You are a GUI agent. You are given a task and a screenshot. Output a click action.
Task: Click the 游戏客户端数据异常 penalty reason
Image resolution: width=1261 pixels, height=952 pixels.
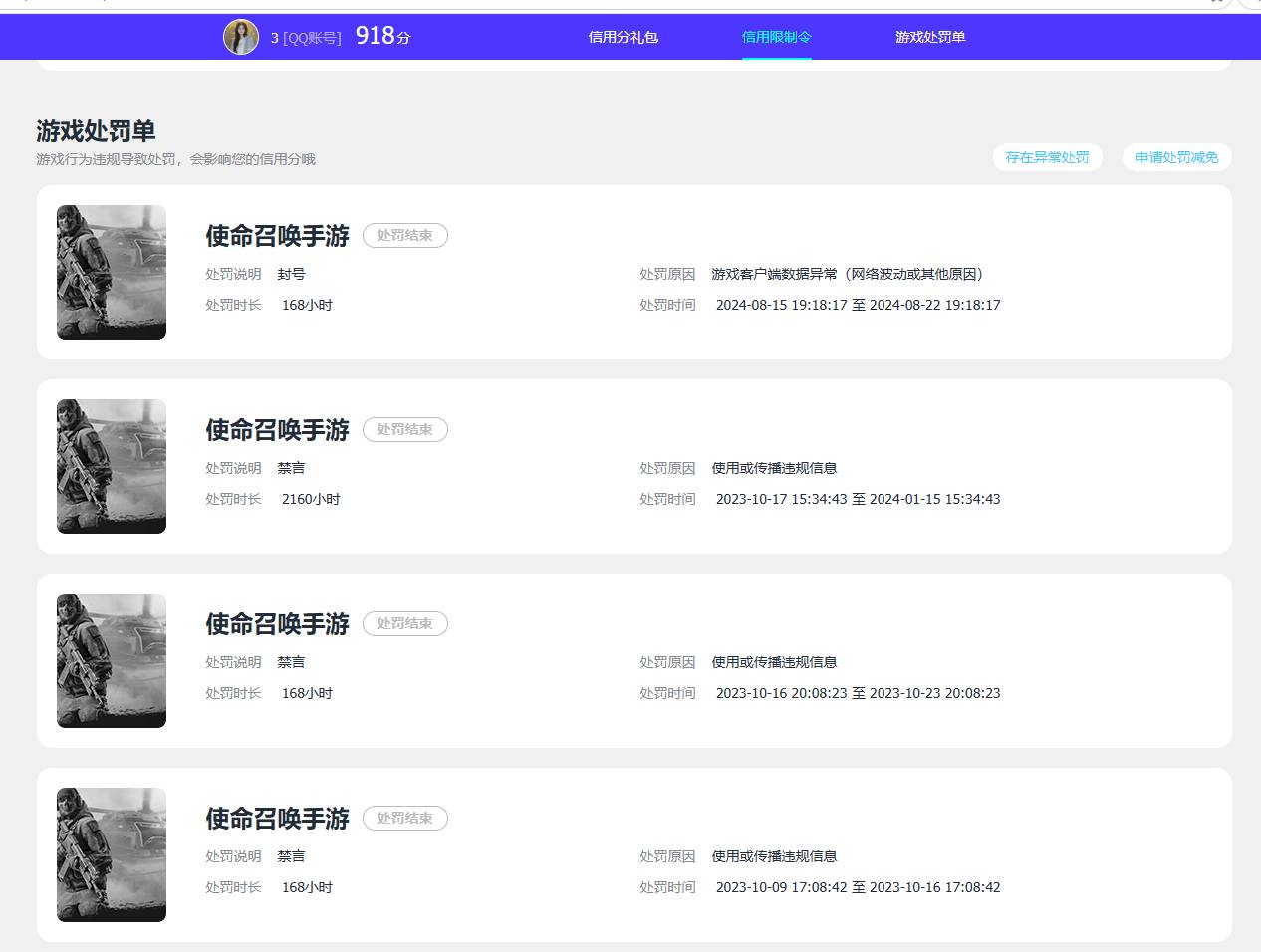click(848, 274)
